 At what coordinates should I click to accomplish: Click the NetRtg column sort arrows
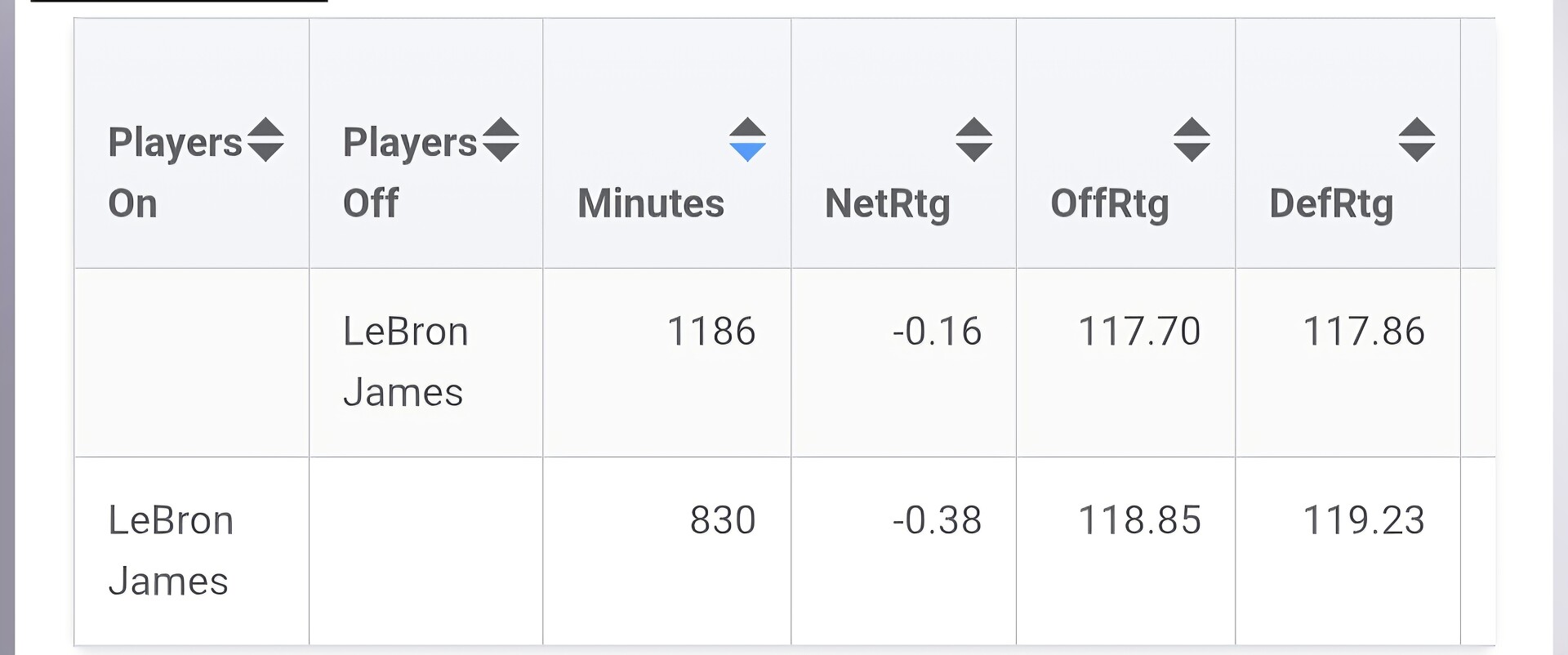tap(973, 140)
